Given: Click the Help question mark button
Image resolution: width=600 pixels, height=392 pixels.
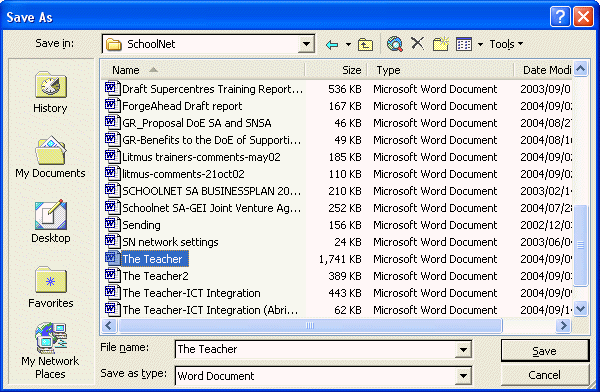Looking at the screenshot, I should click(x=560, y=17).
